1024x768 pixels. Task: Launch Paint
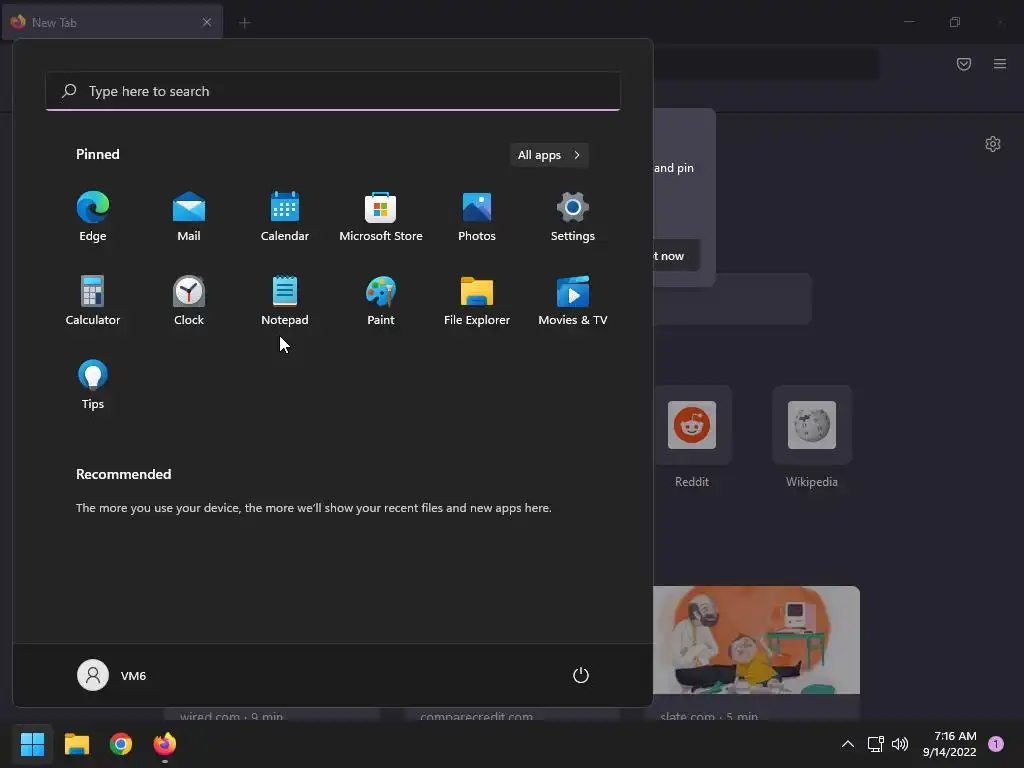click(x=381, y=301)
